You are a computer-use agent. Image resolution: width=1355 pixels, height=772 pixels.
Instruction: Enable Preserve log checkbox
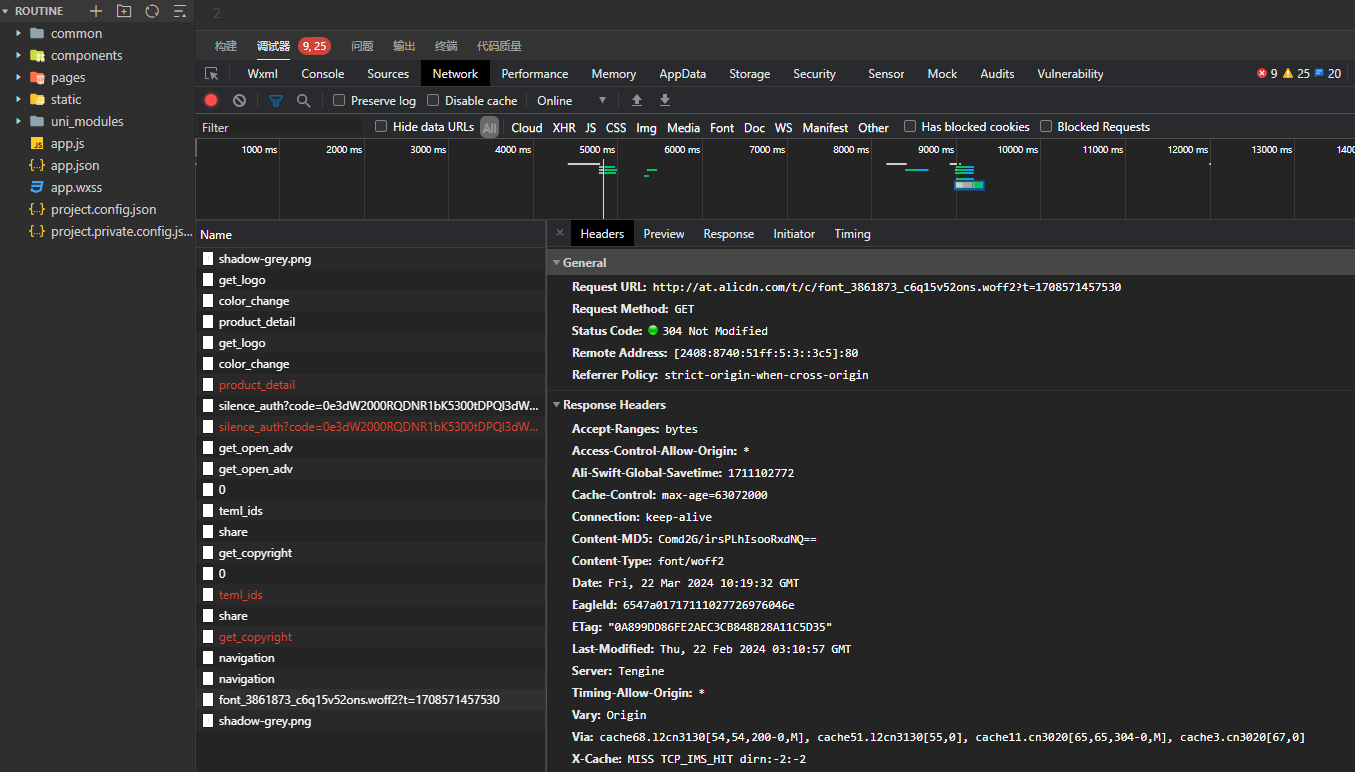(339, 100)
